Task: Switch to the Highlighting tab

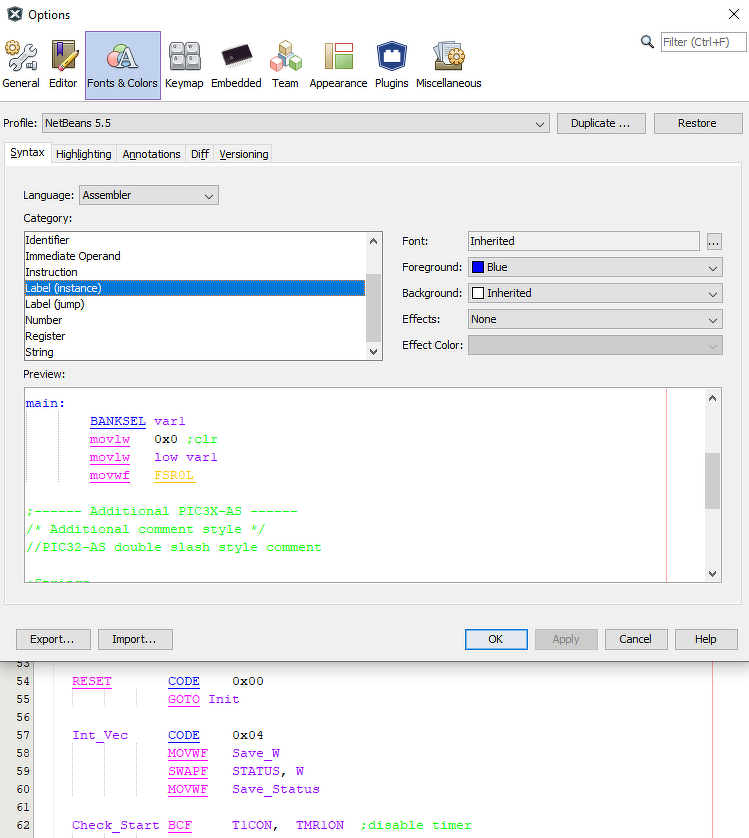Action: coord(83,154)
